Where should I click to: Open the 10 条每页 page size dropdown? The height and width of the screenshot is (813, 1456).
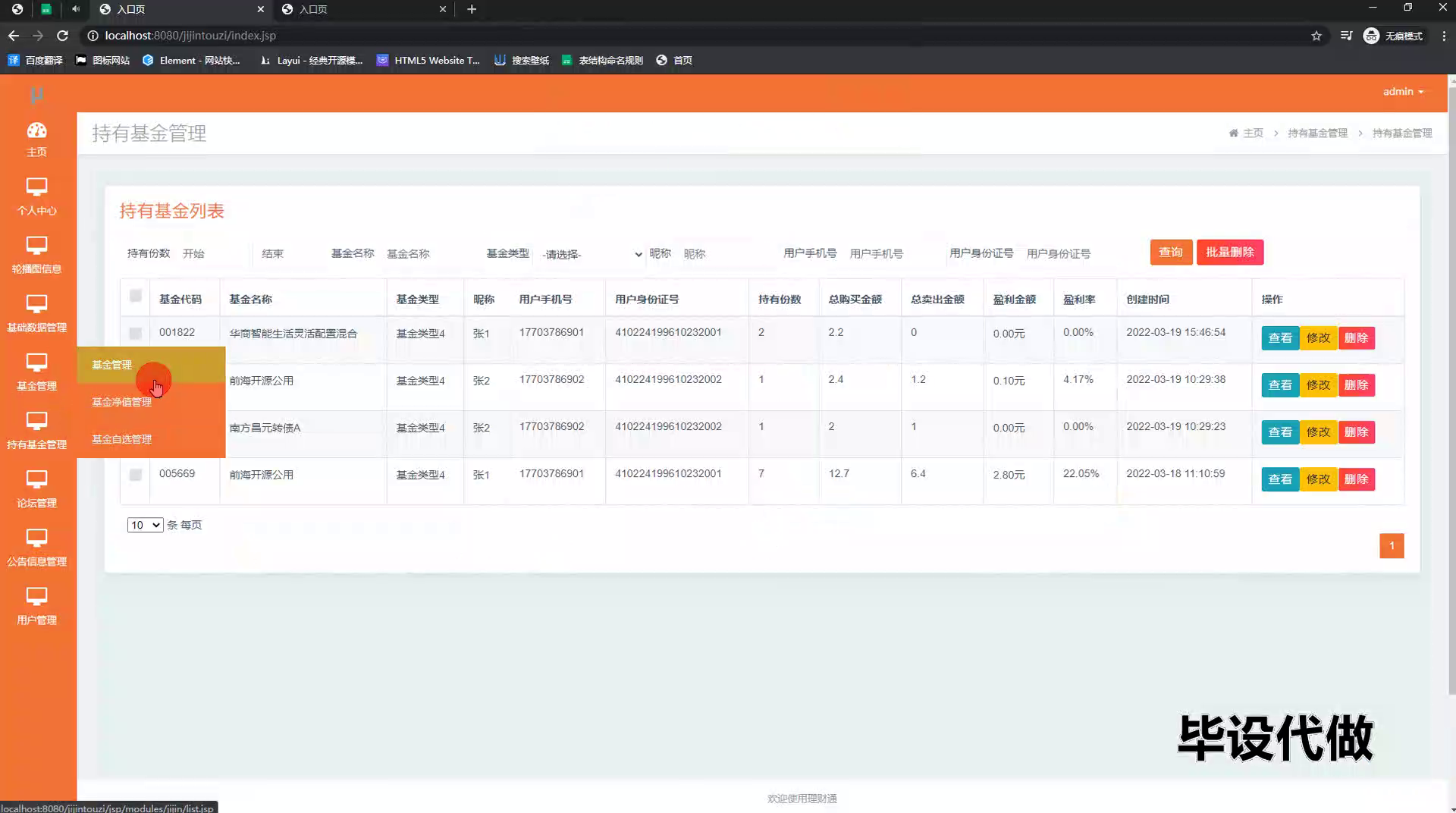tap(145, 525)
